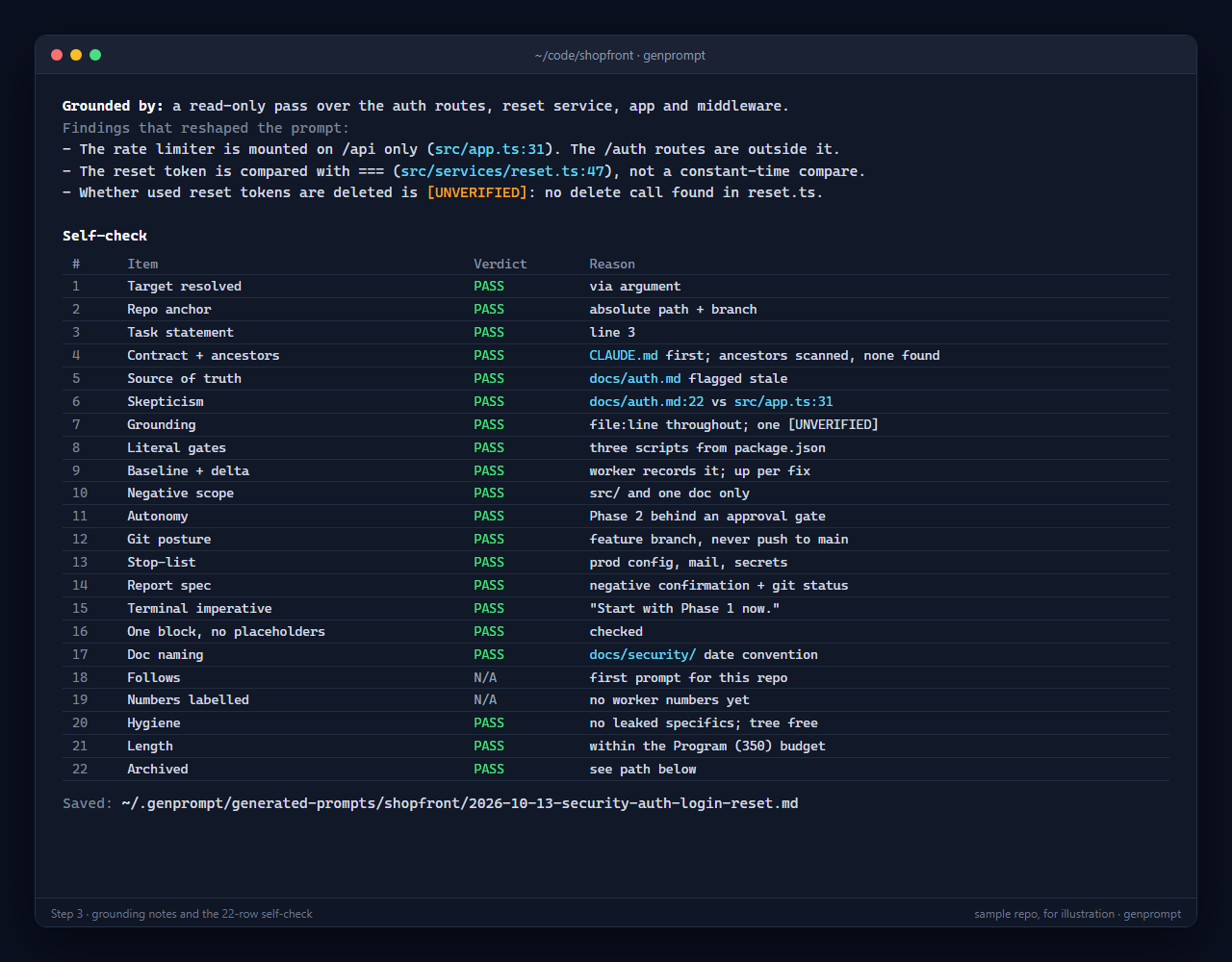Viewport: 1232px width, 962px height.
Task: Select the Report spec row item
Action: (x=169, y=585)
